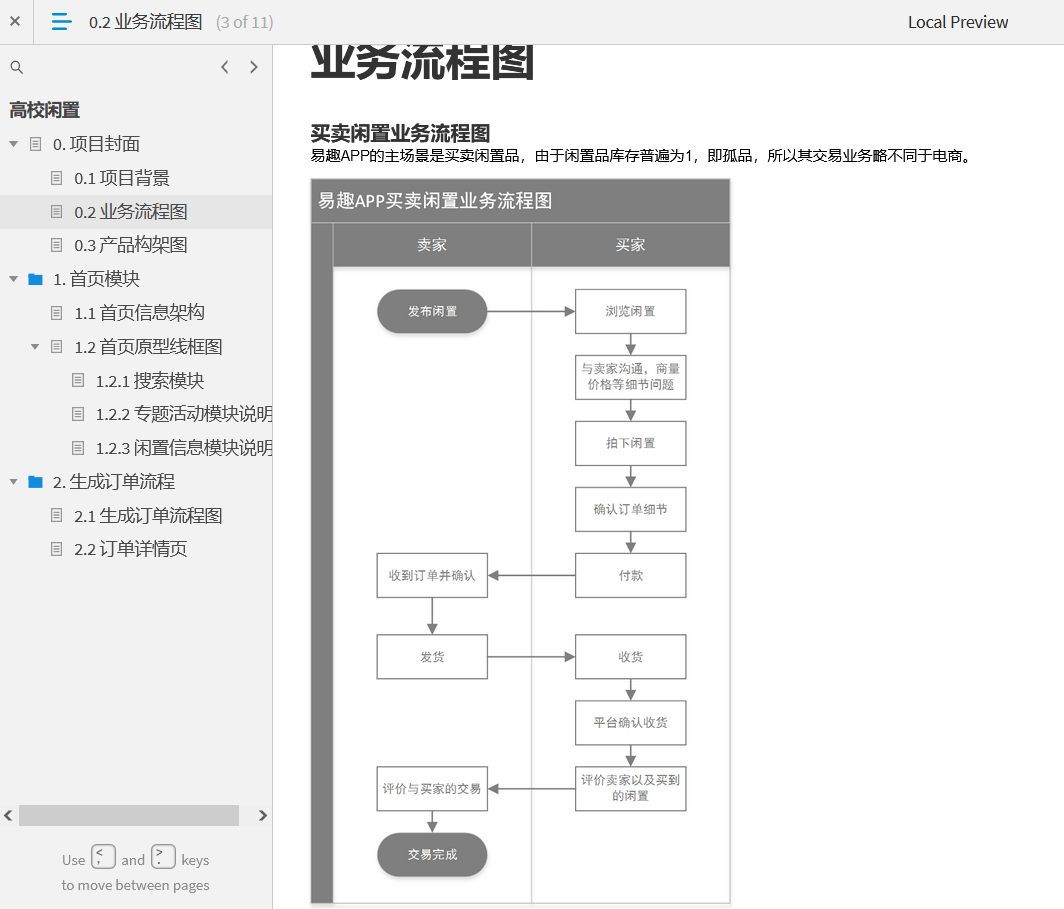
Task: Click the 收到订单并确认 flowchart box
Action: 432,575
